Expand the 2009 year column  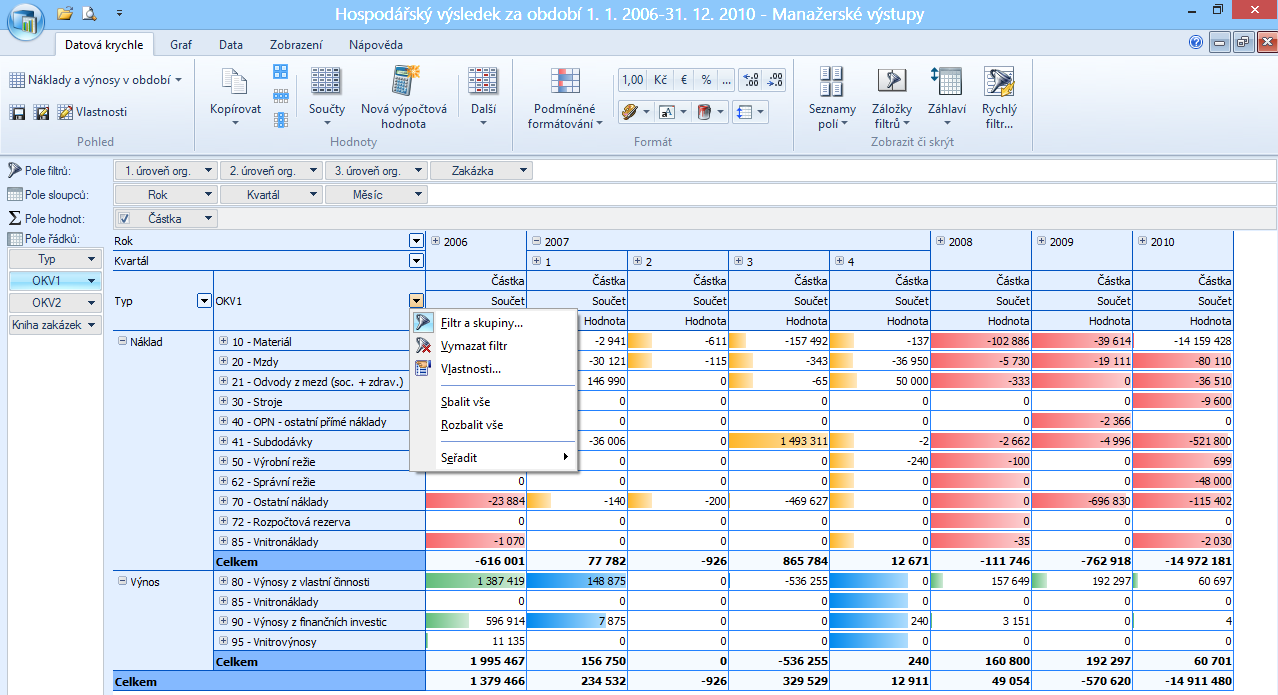point(1042,241)
